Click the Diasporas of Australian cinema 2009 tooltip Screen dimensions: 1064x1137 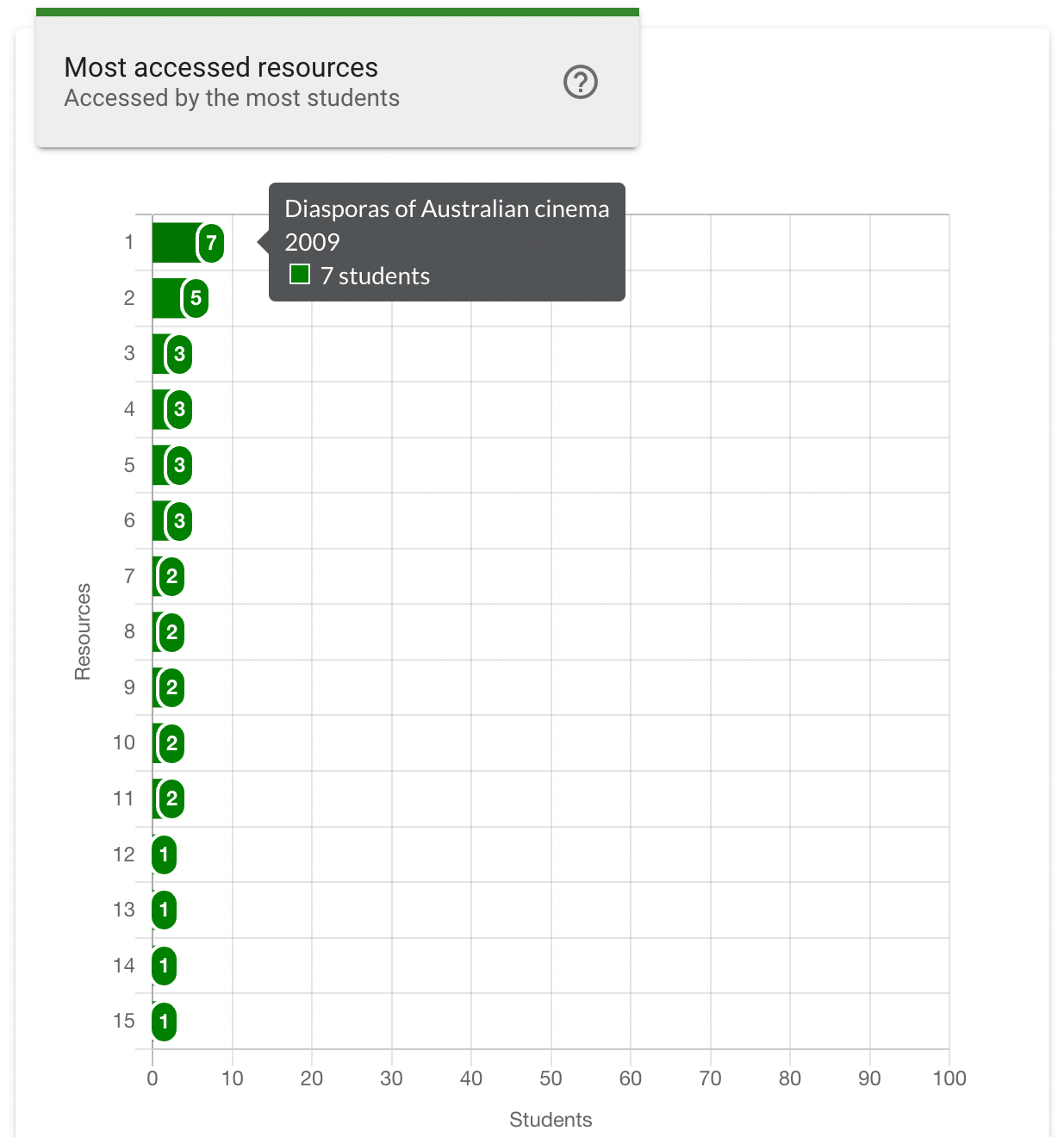click(x=446, y=225)
